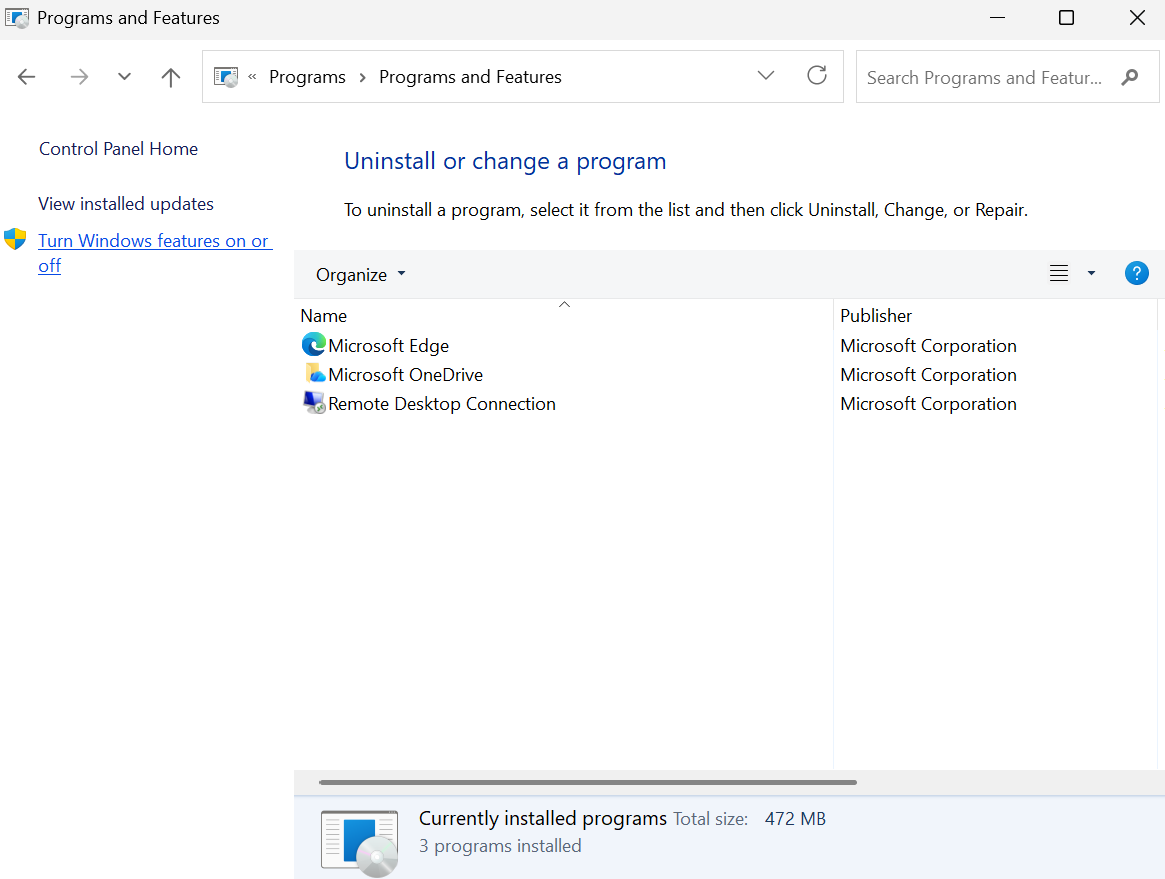Click the Microsoft OneDrive icon
1165x879 pixels.
click(x=315, y=373)
